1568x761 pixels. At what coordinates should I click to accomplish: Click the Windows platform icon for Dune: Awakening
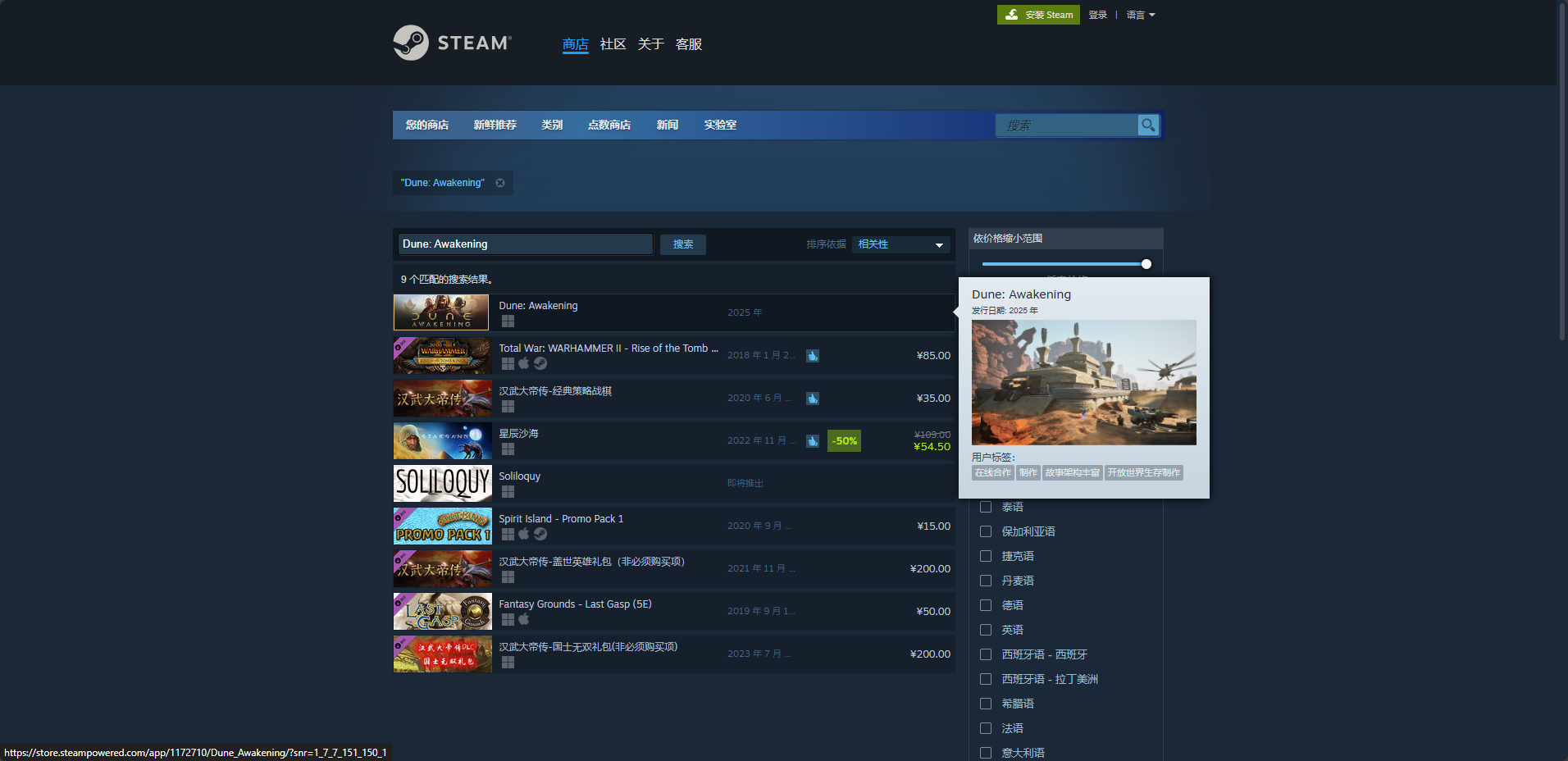tap(508, 321)
